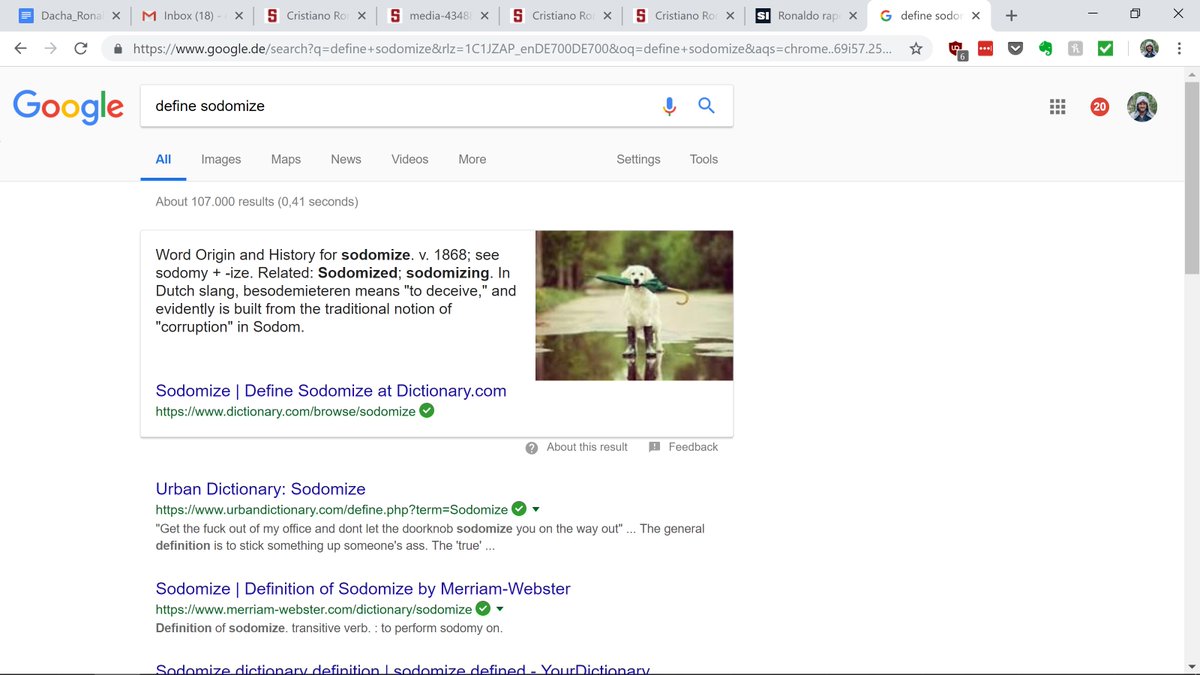Click the site lock icon in address bar
Image resolution: width=1200 pixels, height=675 pixels.
click(x=118, y=48)
